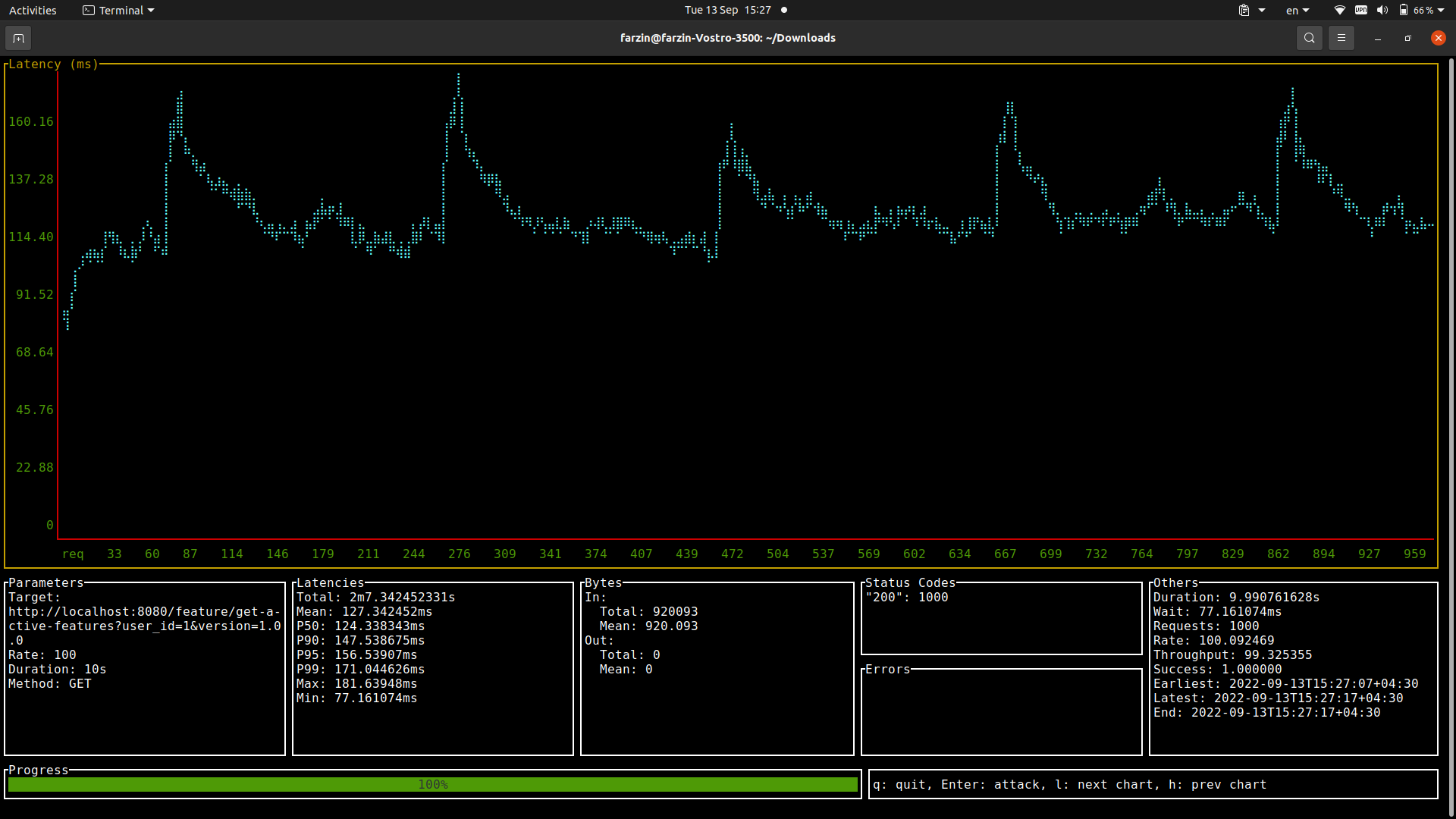The height and width of the screenshot is (819, 1456).
Task: Click the 160.16 y-axis label
Action: (x=31, y=122)
